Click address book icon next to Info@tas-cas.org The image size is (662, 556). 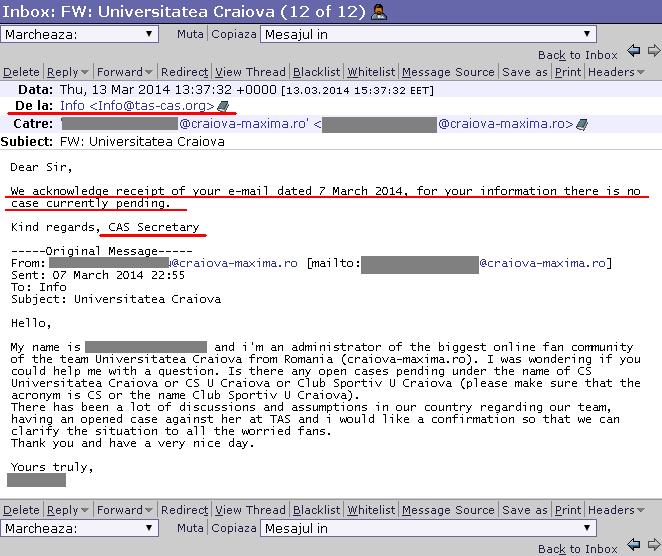coord(223,106)
